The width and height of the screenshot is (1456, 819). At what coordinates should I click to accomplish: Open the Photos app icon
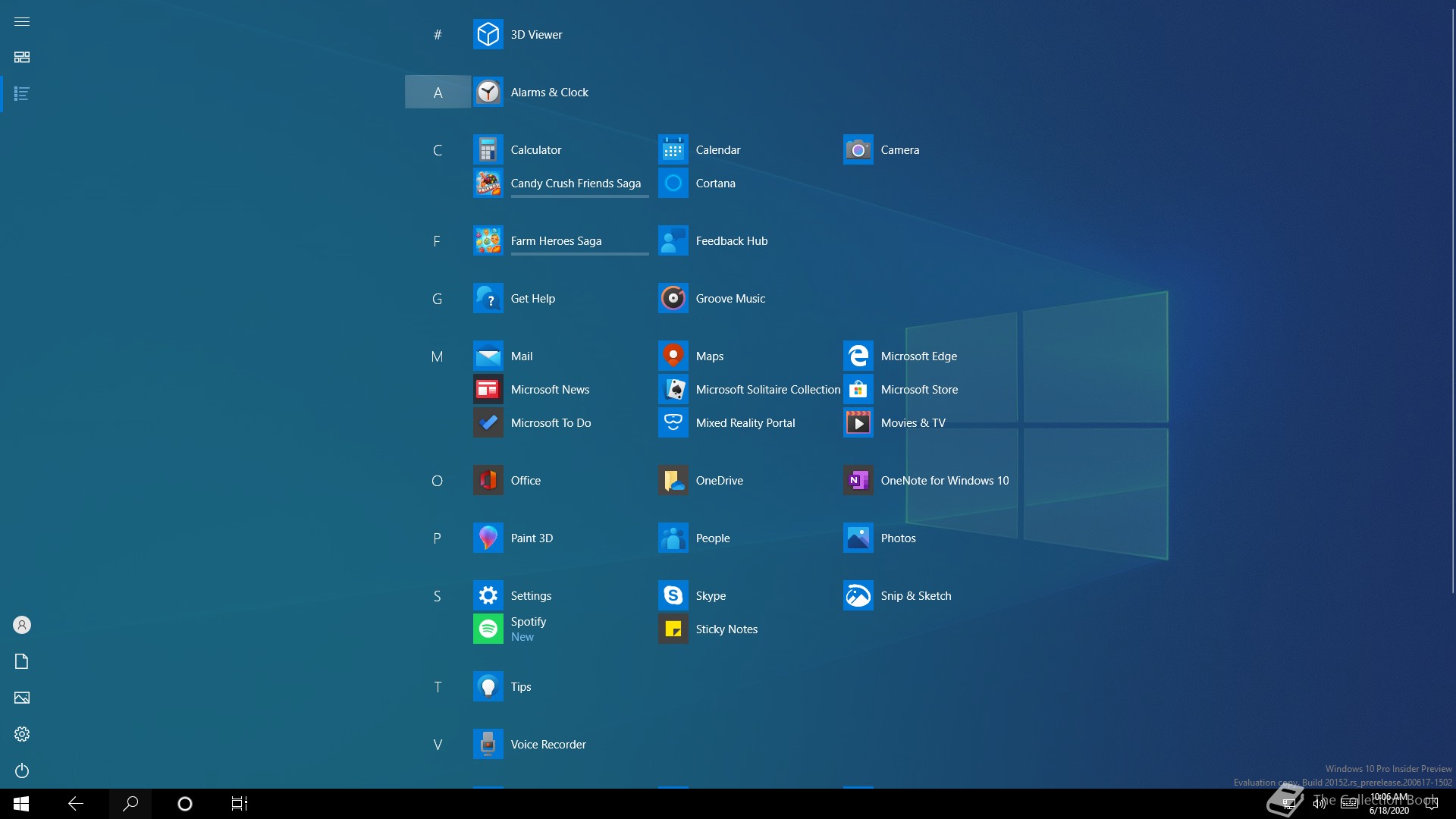(858, 538)
